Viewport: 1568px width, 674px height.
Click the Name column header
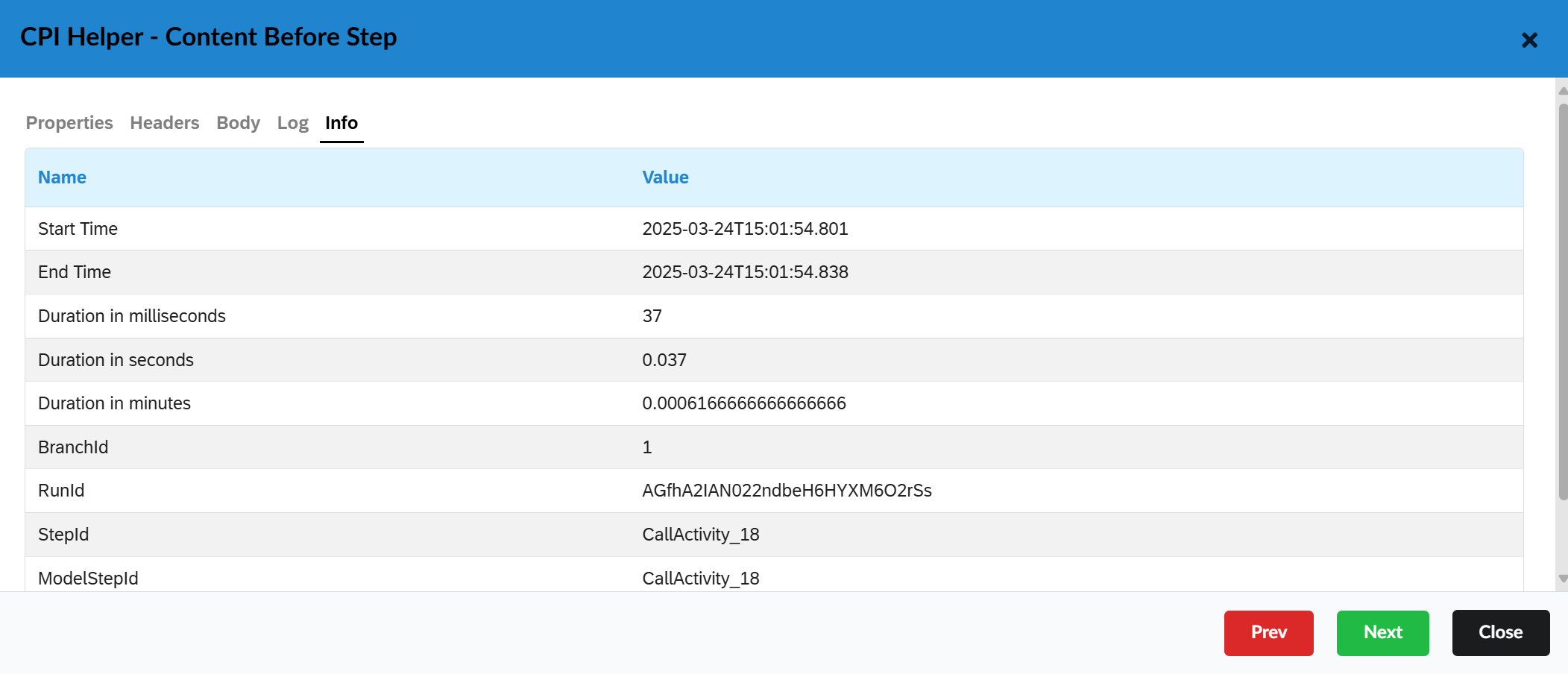pos(62,177)
